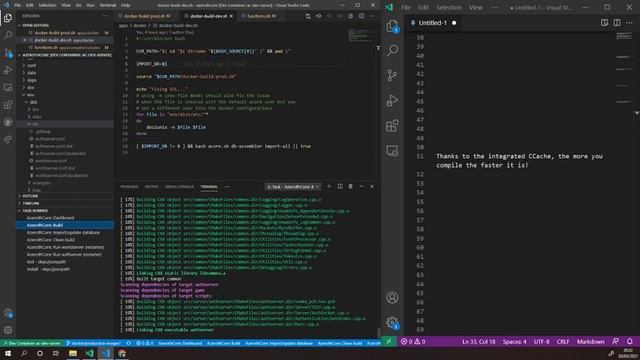Select AzerothCore Build task in Task Runner

coord(65,225)
